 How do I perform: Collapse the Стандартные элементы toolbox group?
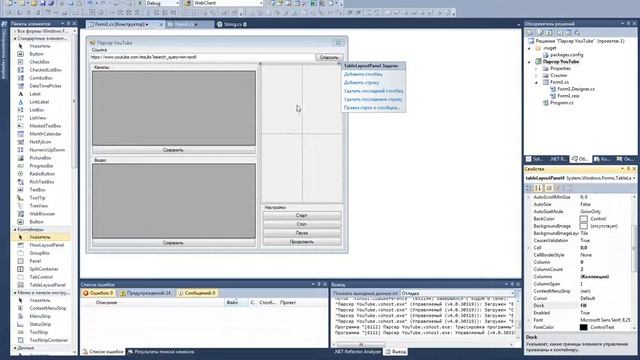tap(15, 38)
